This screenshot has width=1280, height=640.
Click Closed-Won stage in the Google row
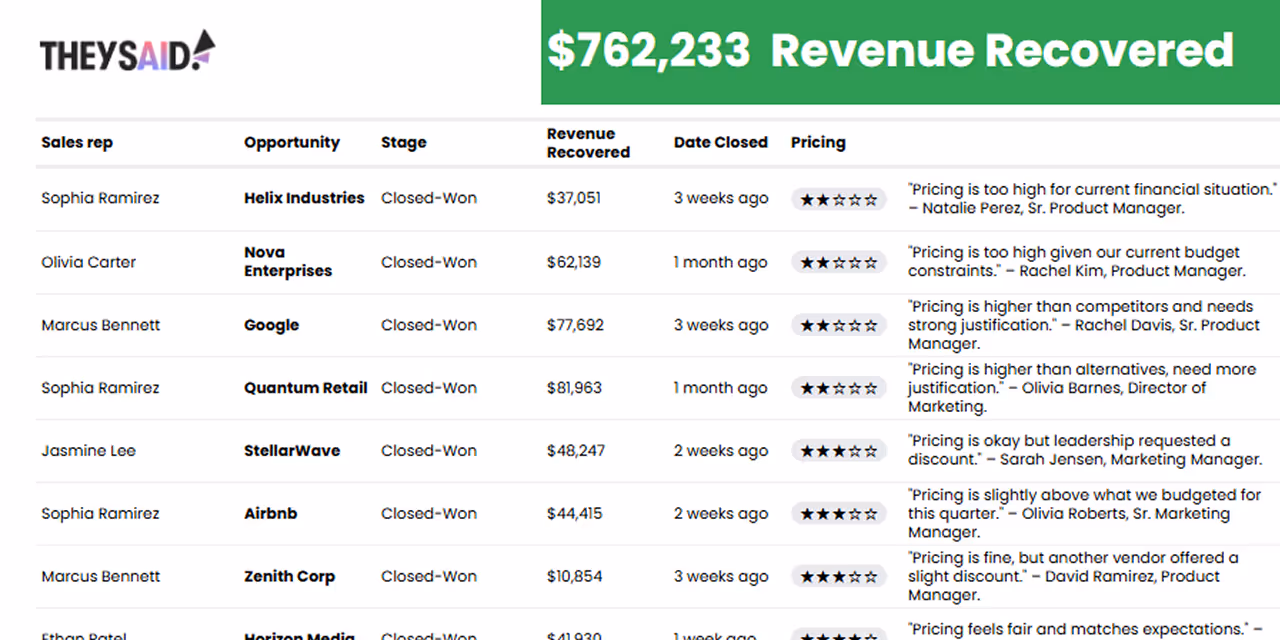click(x=429, y=325)
